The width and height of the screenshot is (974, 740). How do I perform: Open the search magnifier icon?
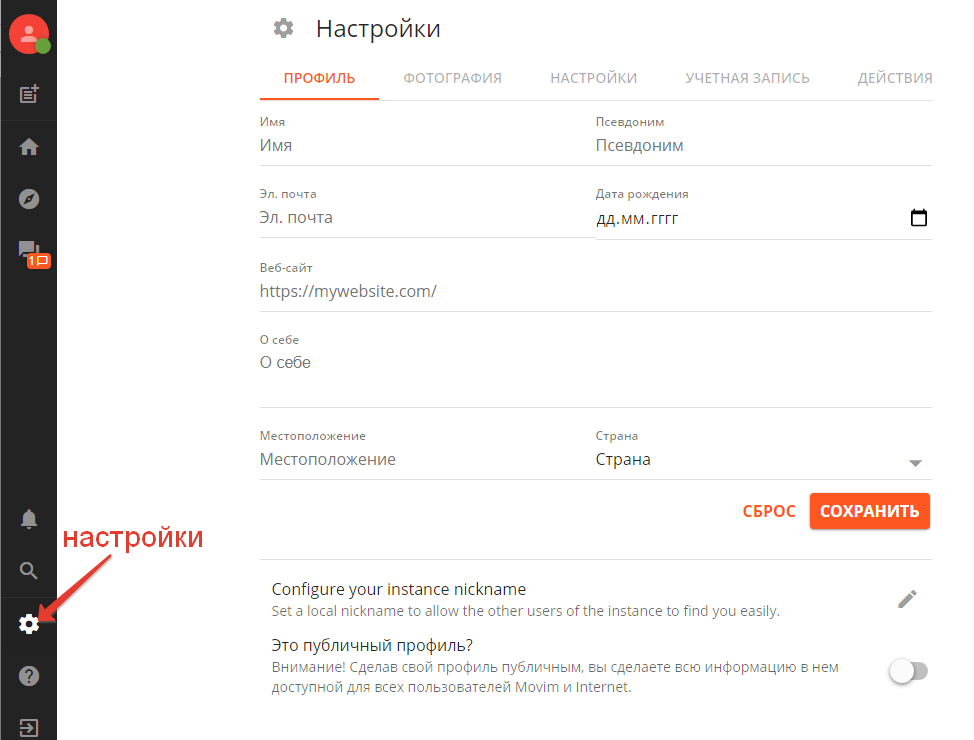[29, 571]
